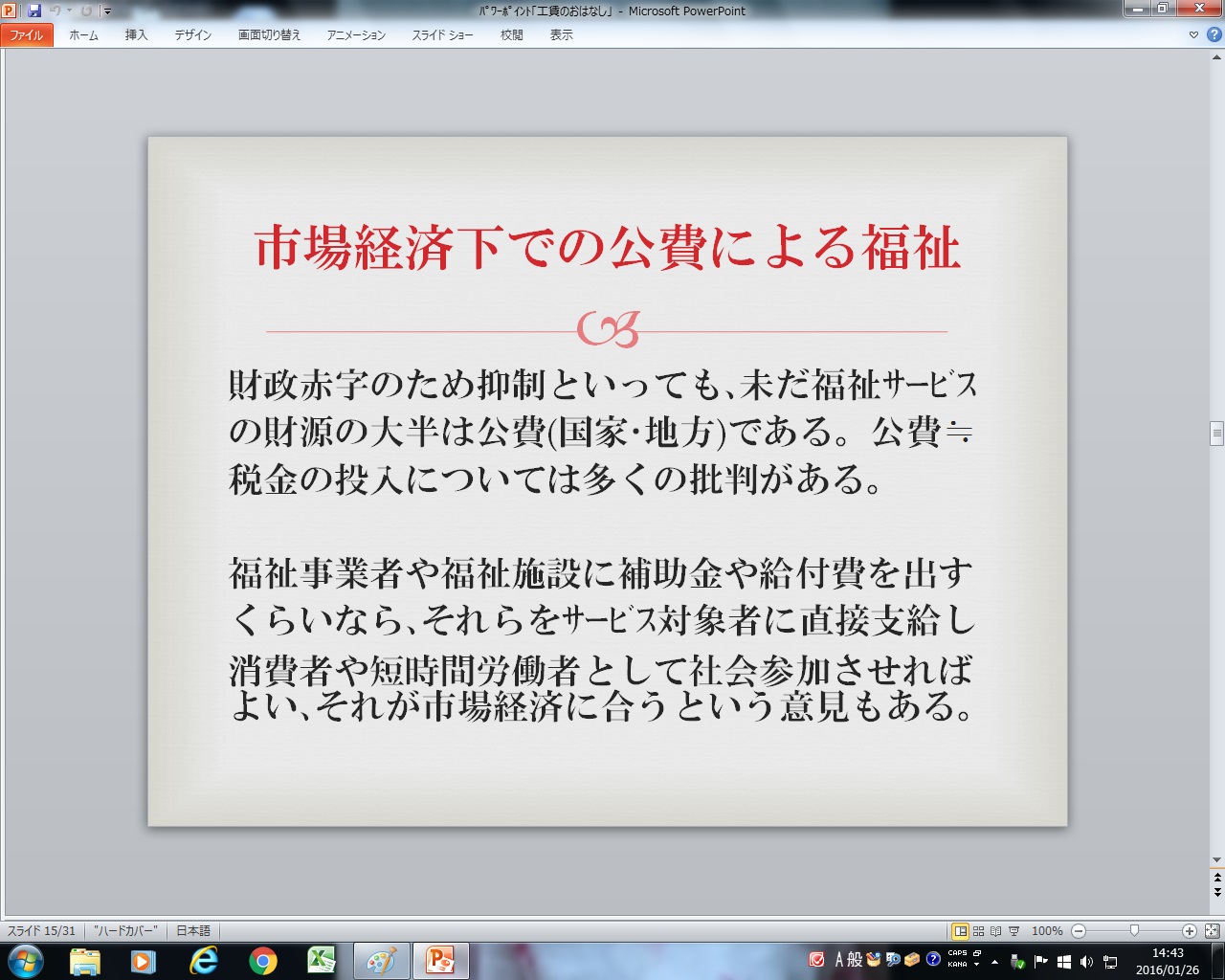Click the Safely Remove Hardware tray icon
The height and width of the screenshot is (980, 1225).
click(x=1018, y=961)
